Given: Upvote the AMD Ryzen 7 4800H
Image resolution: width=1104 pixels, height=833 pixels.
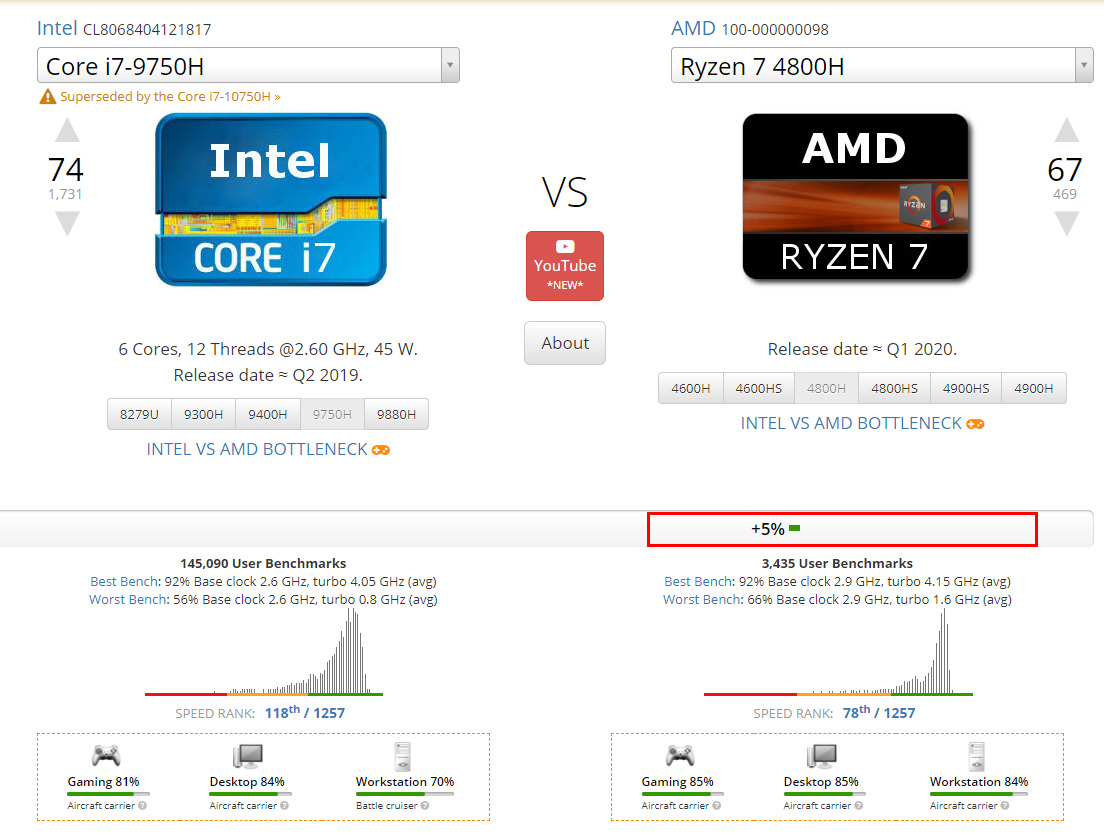Looking at the screenshot, I should tap(1067, 130).
